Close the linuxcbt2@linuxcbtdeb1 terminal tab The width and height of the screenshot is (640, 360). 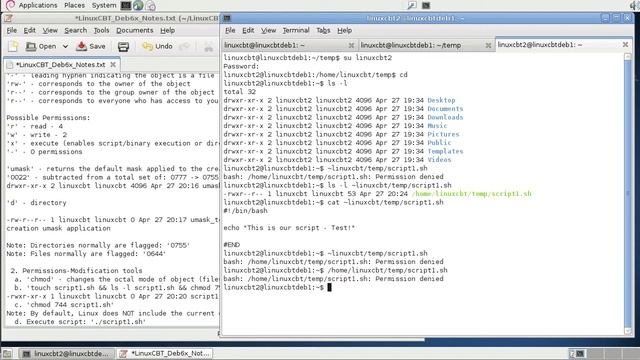pyautogui.click(x=625, y=44)
